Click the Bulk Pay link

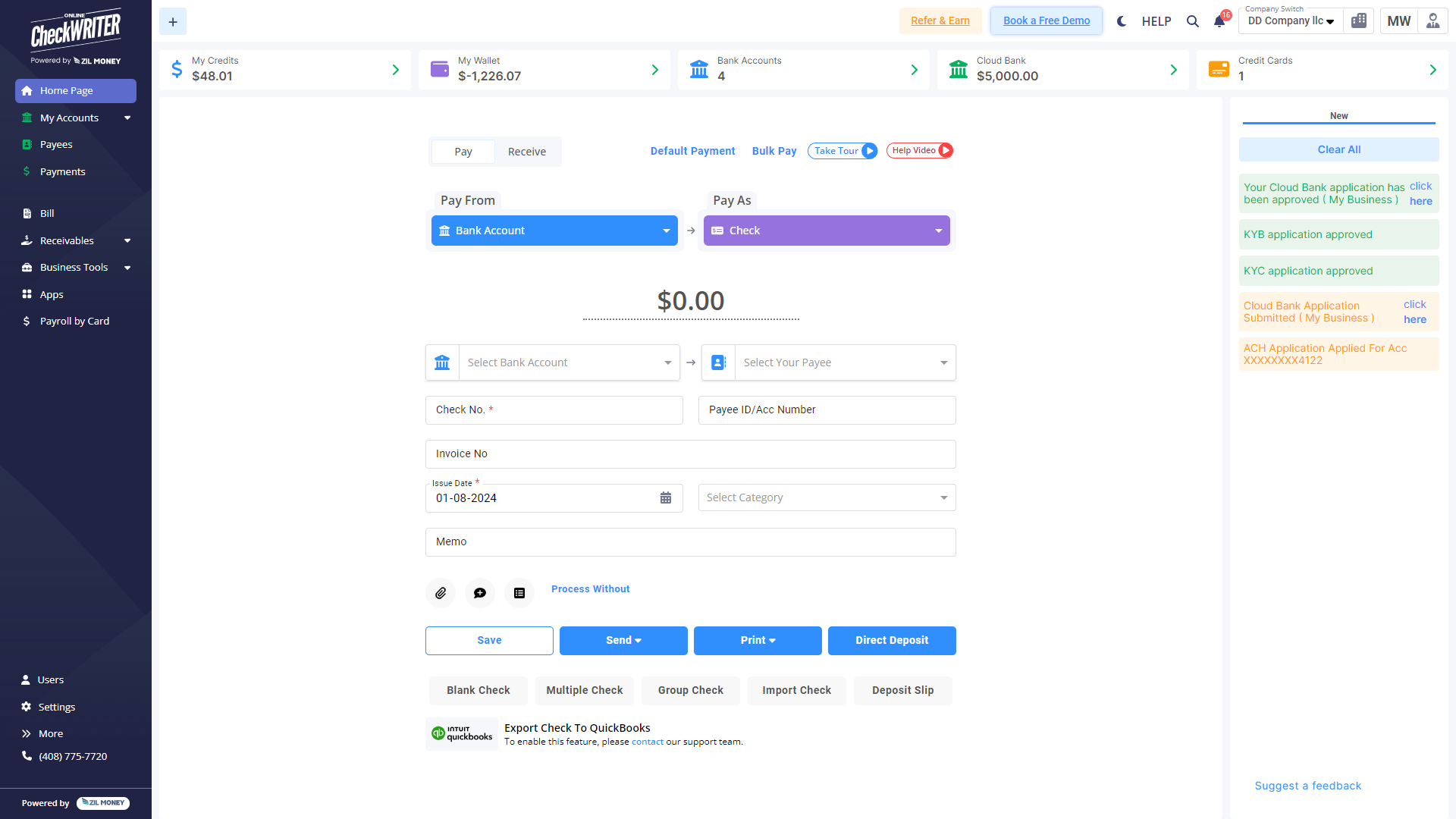(774, 151)
